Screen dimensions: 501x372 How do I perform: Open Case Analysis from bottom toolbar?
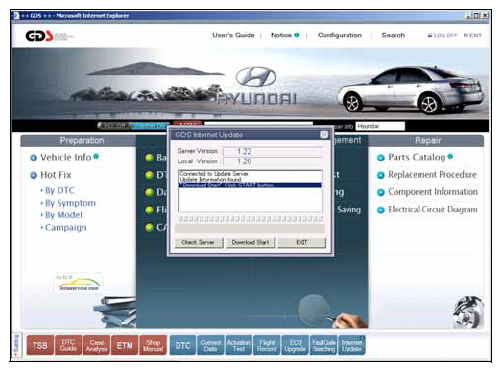pos(96,345)
